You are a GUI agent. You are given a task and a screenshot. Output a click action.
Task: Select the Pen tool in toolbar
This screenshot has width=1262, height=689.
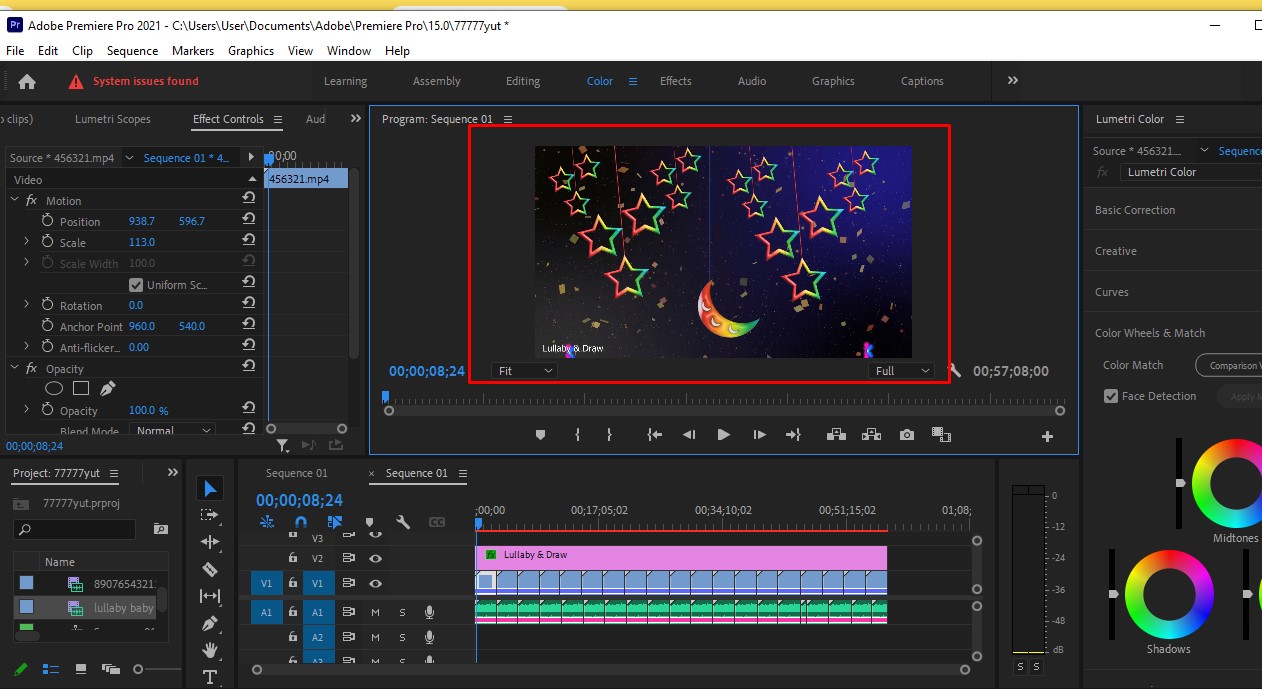pos(210,623)
